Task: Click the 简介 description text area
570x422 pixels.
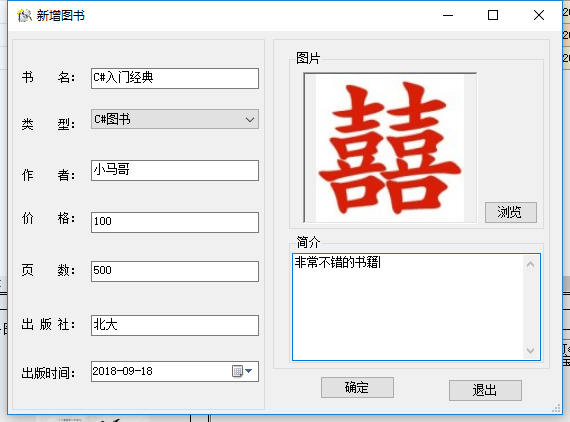Action: [x=408, y=307]
